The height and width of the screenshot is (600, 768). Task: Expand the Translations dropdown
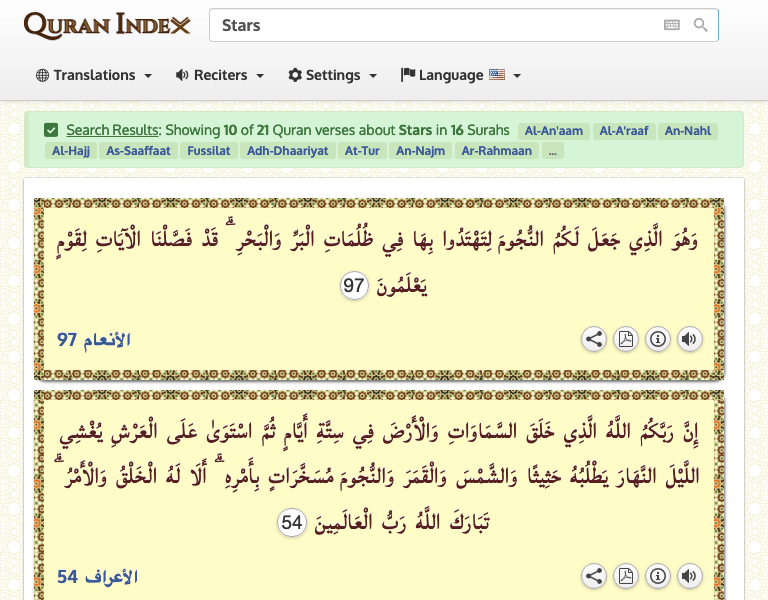94,75
